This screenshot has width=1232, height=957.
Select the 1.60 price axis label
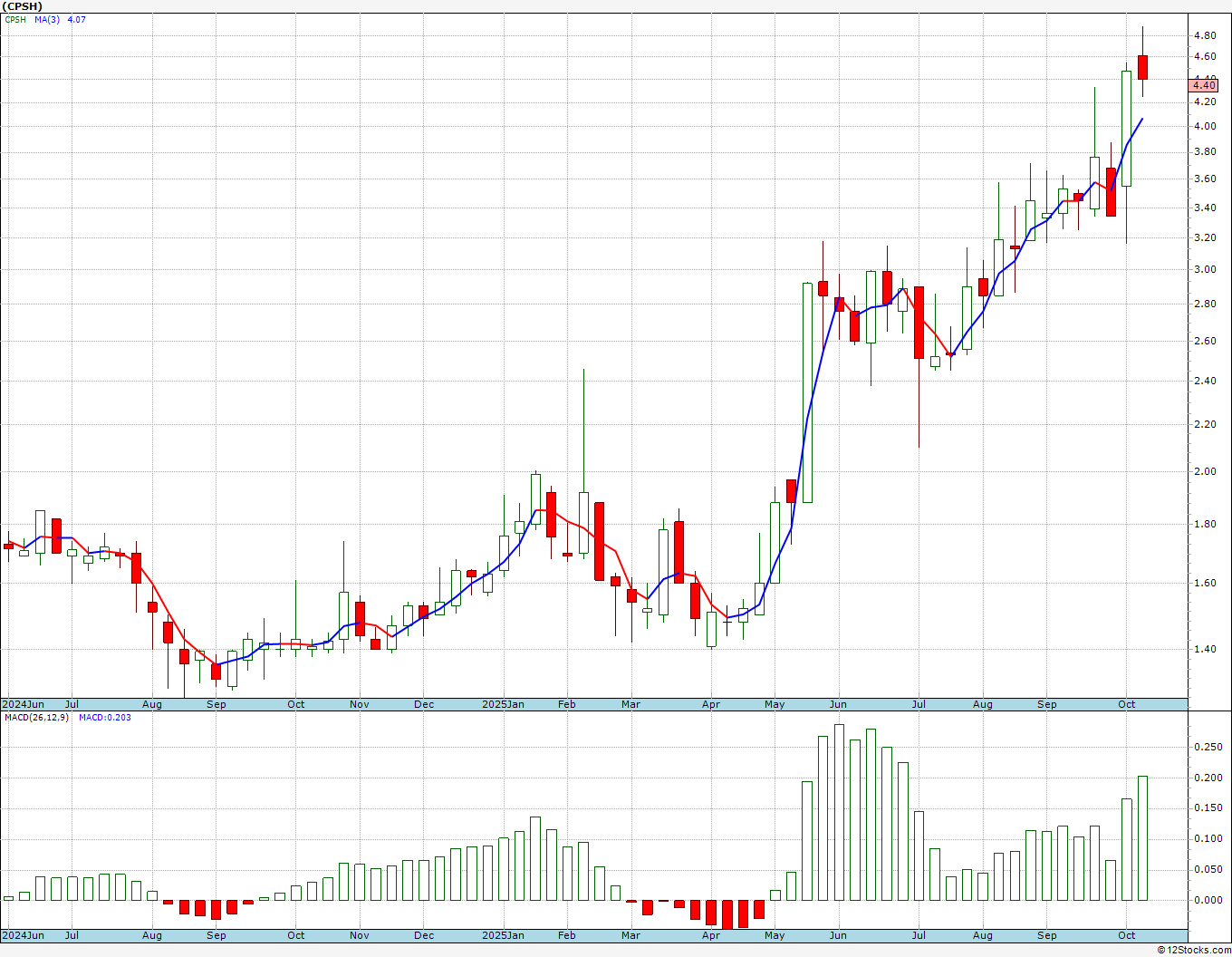click(x=1205, y=584)
